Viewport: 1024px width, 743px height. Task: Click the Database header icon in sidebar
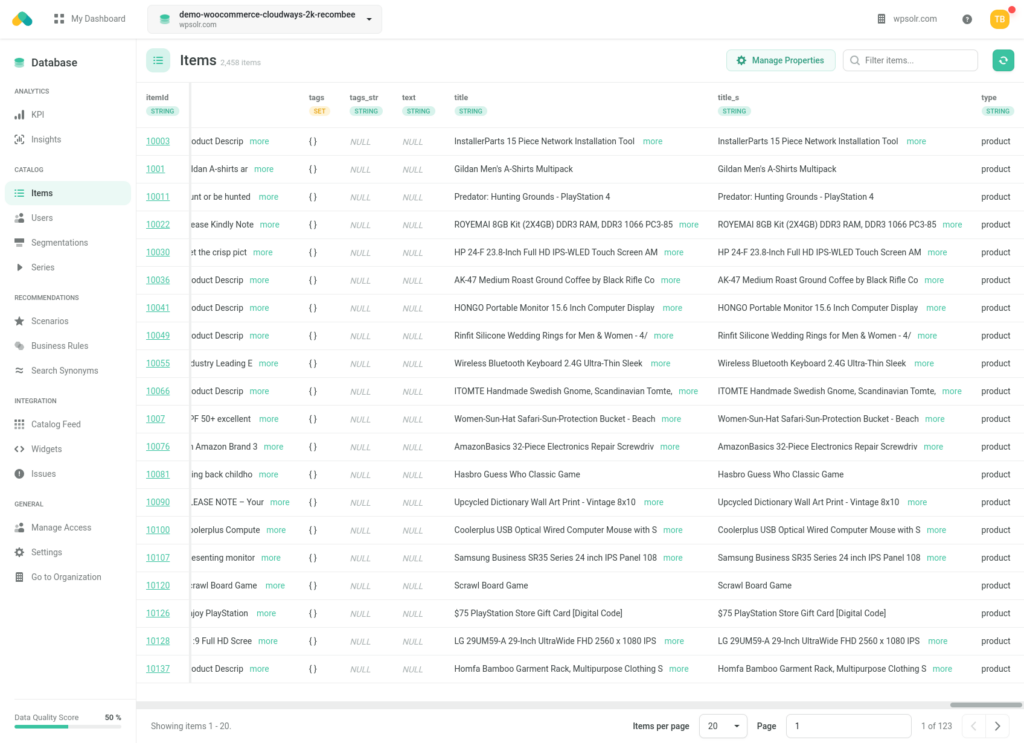click(19, 63)
